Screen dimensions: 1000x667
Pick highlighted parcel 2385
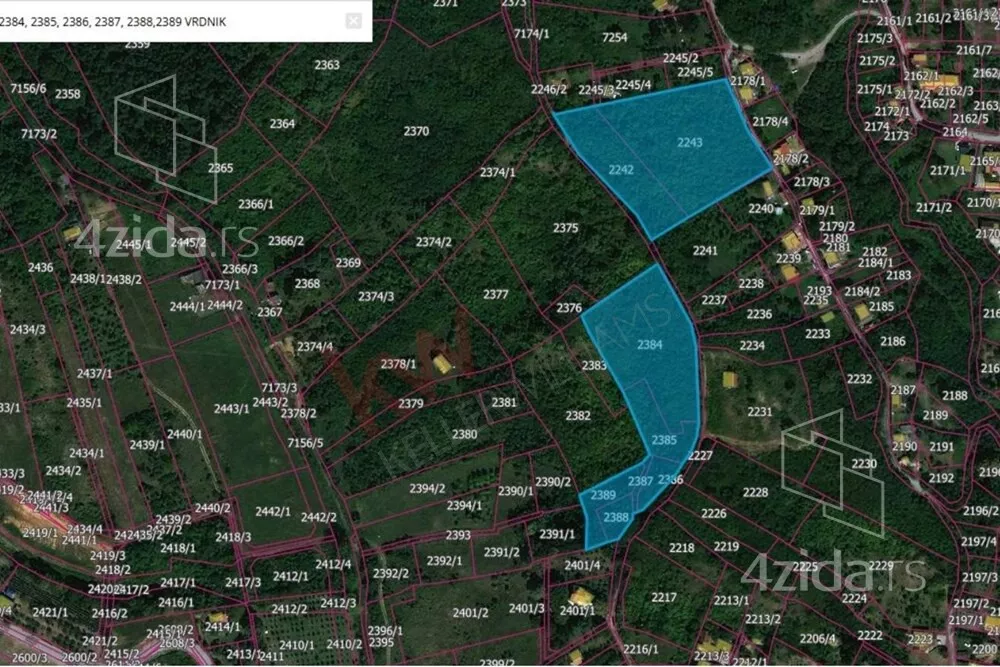tap(664, 440)
